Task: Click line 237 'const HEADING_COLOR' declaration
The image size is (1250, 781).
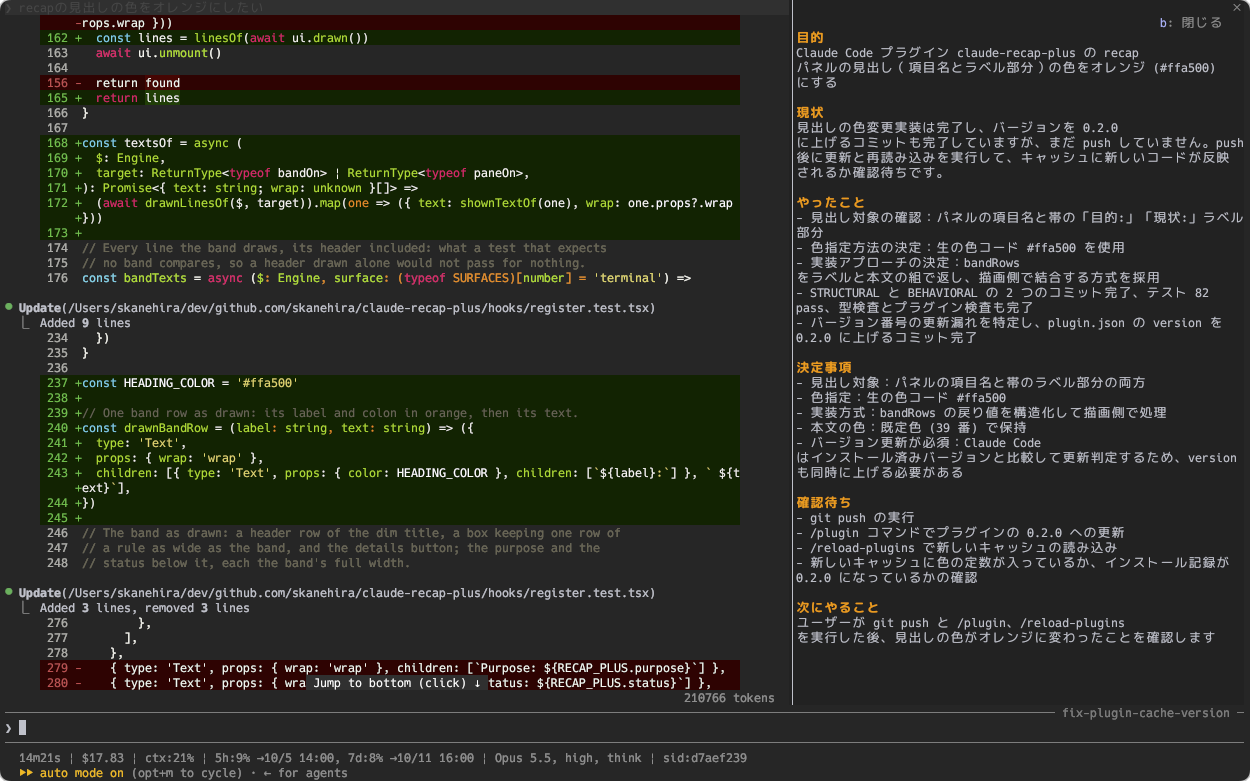Action: click(x=390, y=383)
